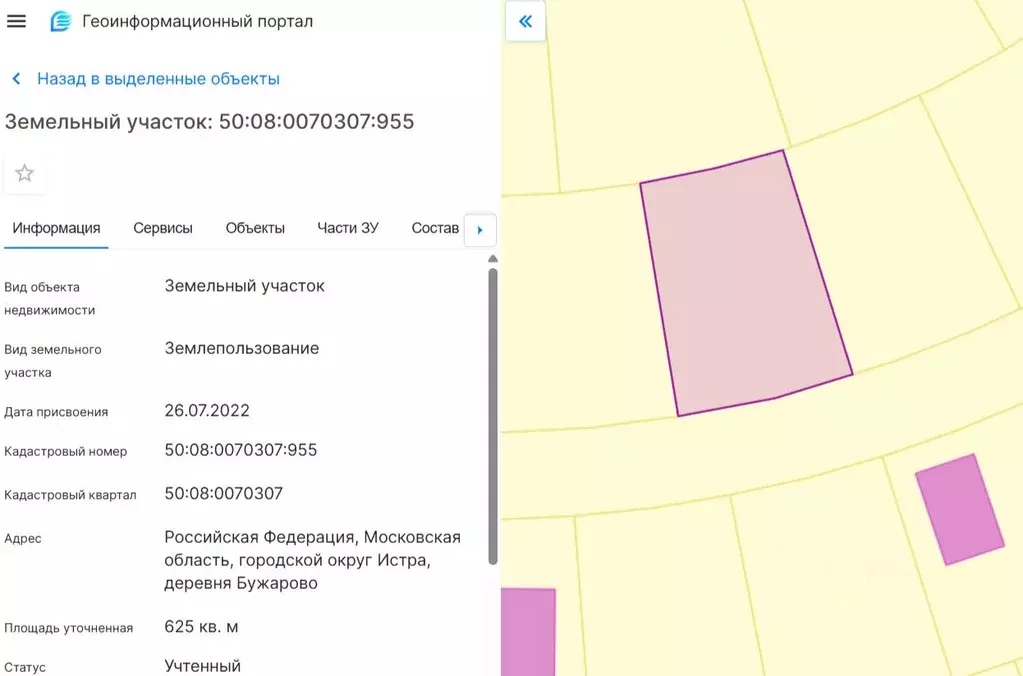Click the scrollbar up arrow in info panel

(x=492, y=259)
